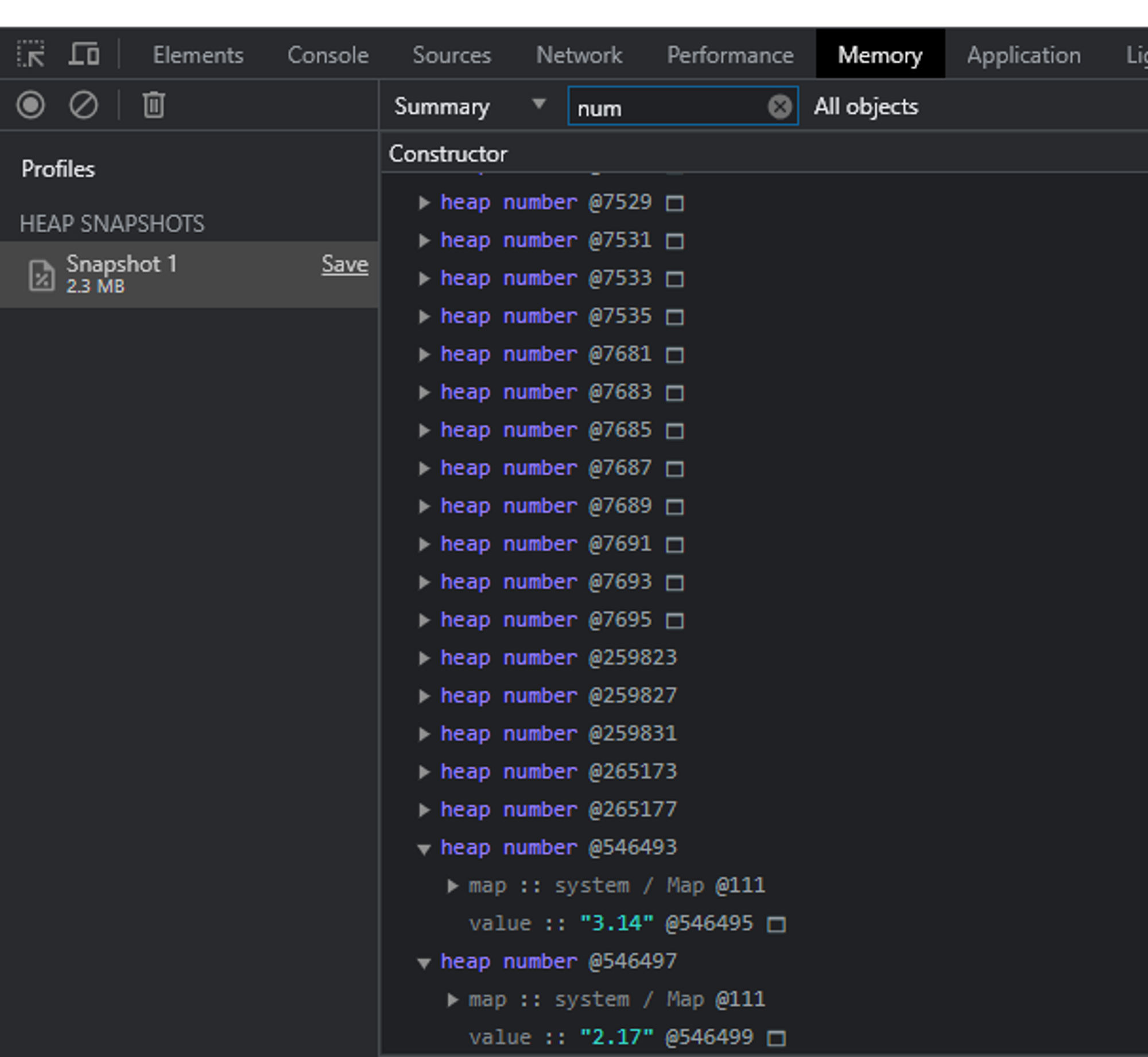
Task: Click the box icon next to heap number @7685
Action: coord(674,431)
